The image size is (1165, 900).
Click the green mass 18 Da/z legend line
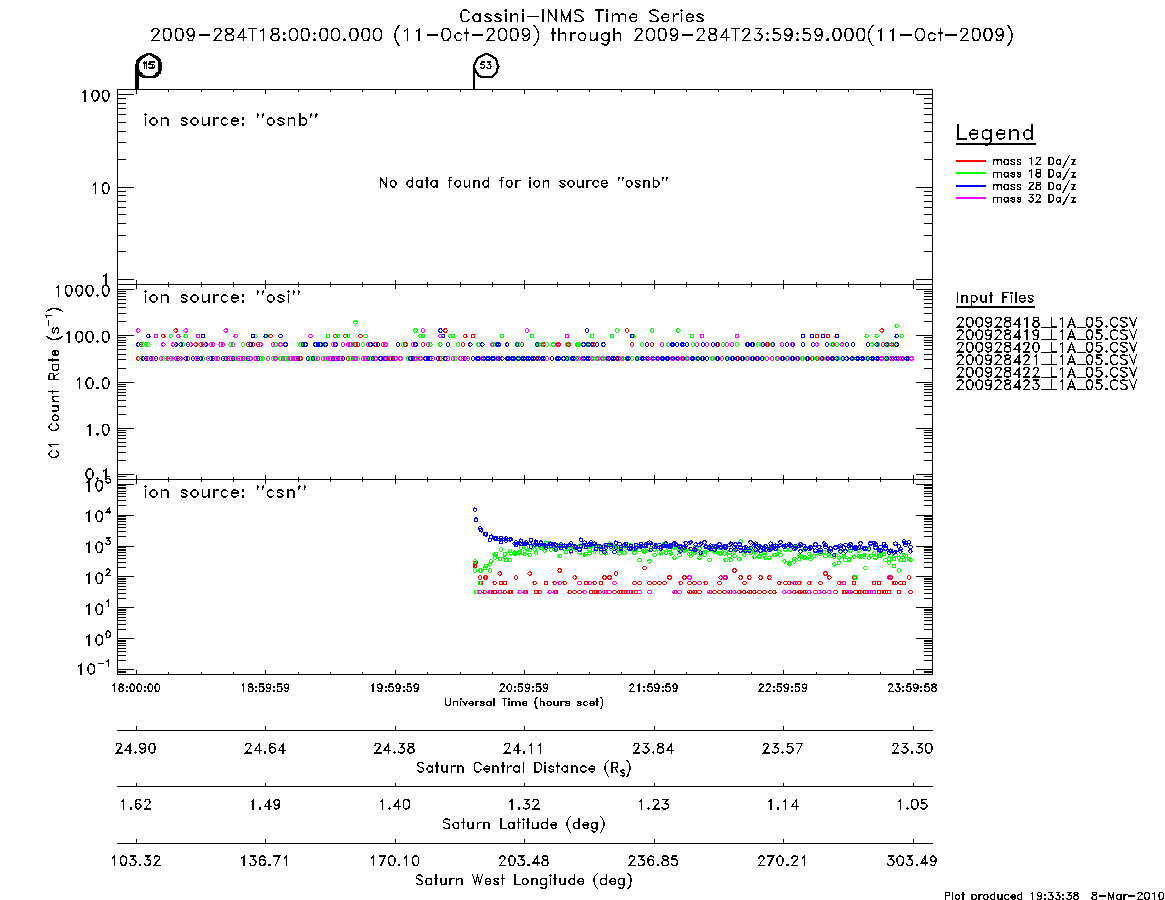click(x=970, y=173)
